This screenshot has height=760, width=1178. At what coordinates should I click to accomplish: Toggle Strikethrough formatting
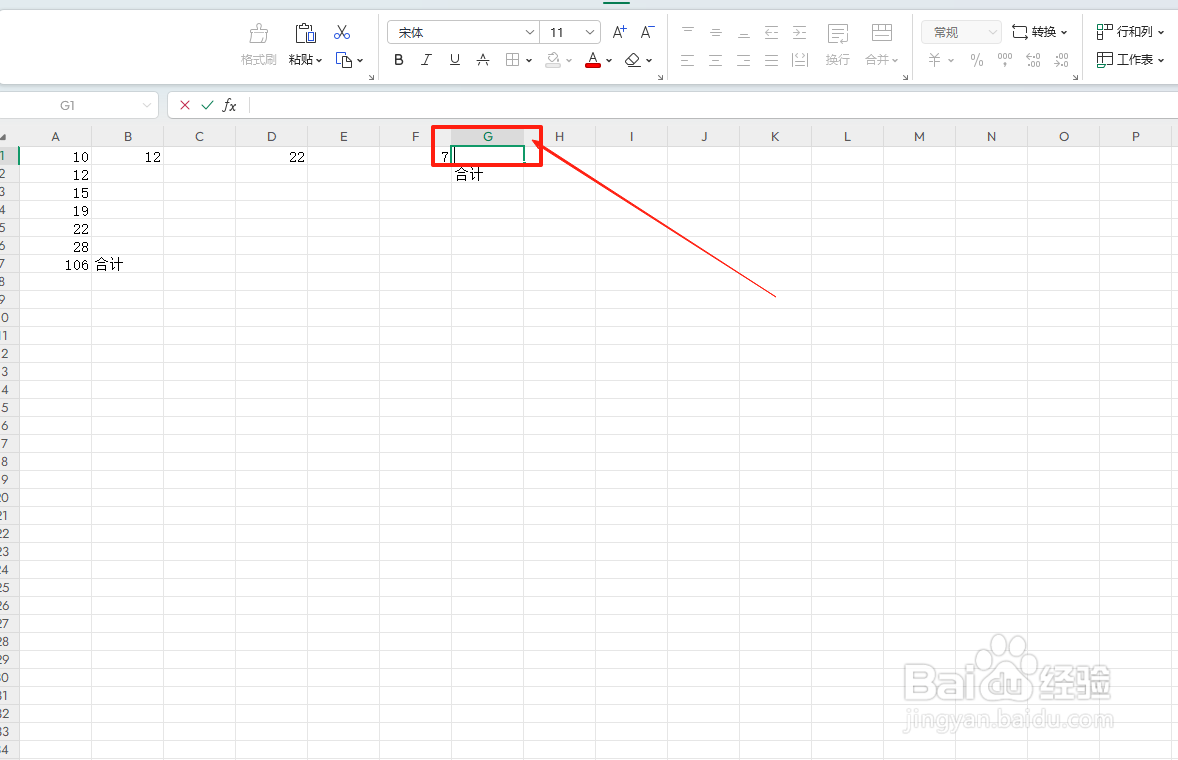point(483,60)
